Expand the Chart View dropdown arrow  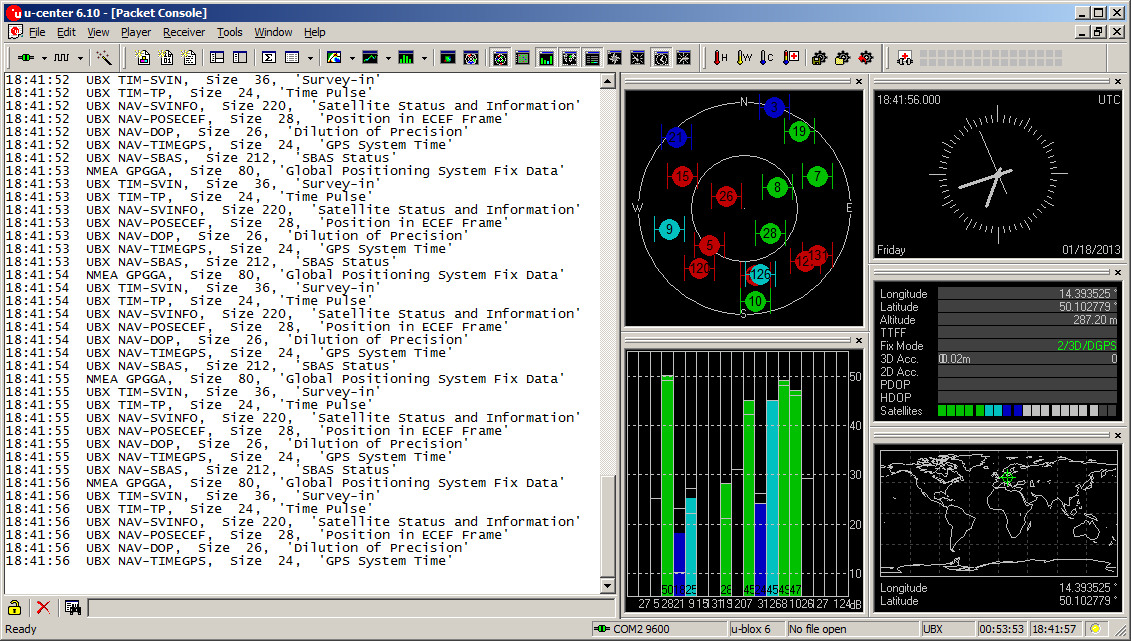tap(388, 58)
